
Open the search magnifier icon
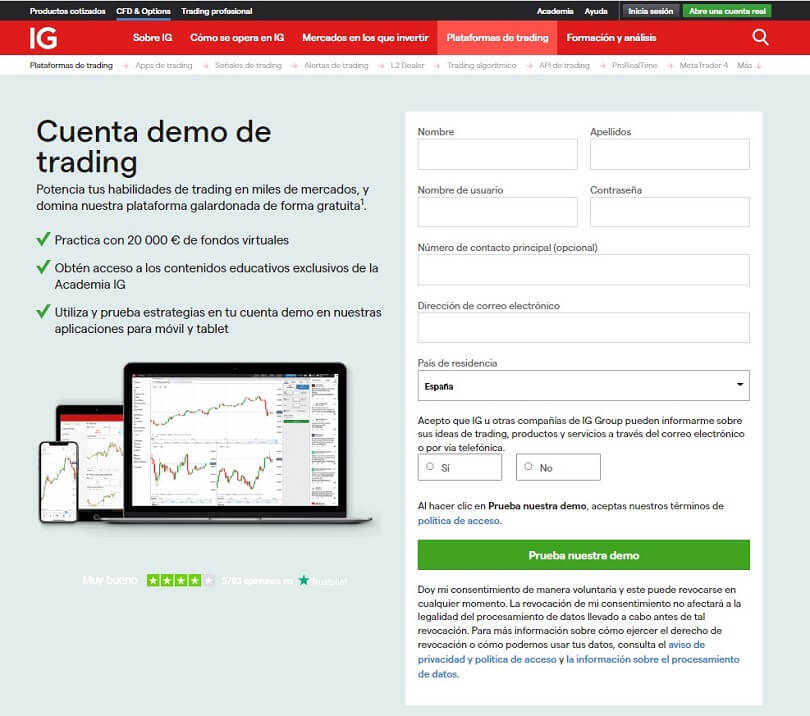760,37
